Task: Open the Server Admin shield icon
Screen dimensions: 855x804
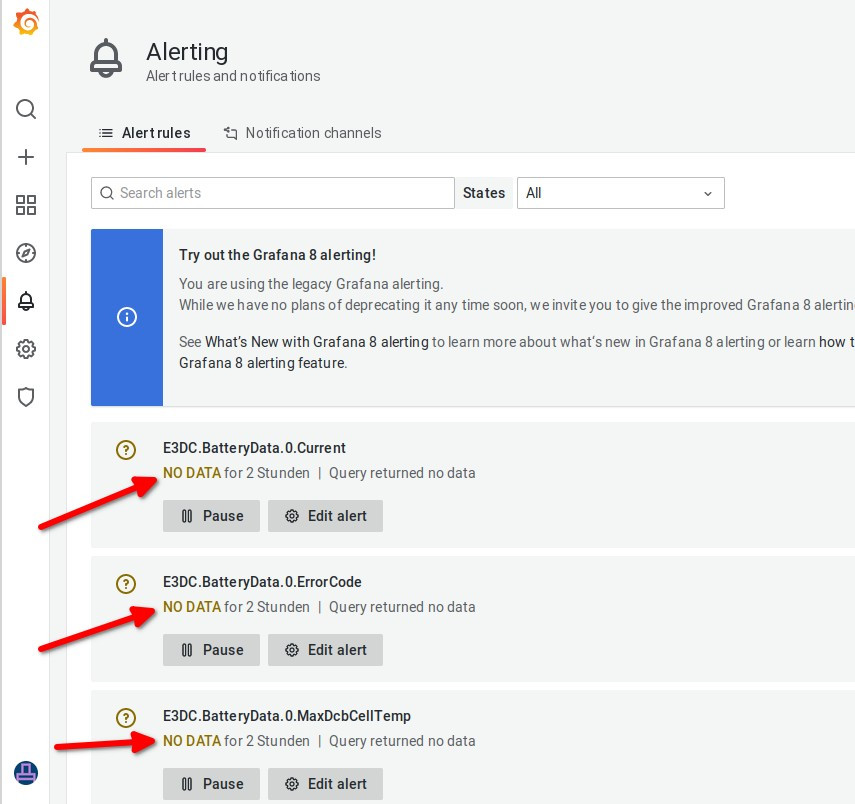Action: [26, 397]
